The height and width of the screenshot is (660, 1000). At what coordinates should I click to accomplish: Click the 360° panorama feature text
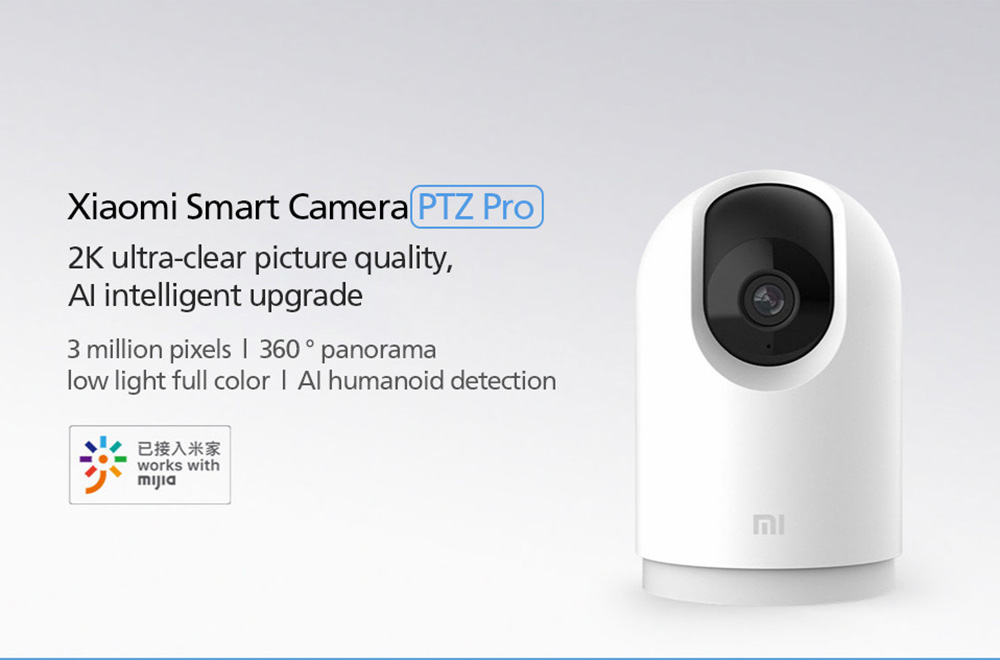coord(348,349)
